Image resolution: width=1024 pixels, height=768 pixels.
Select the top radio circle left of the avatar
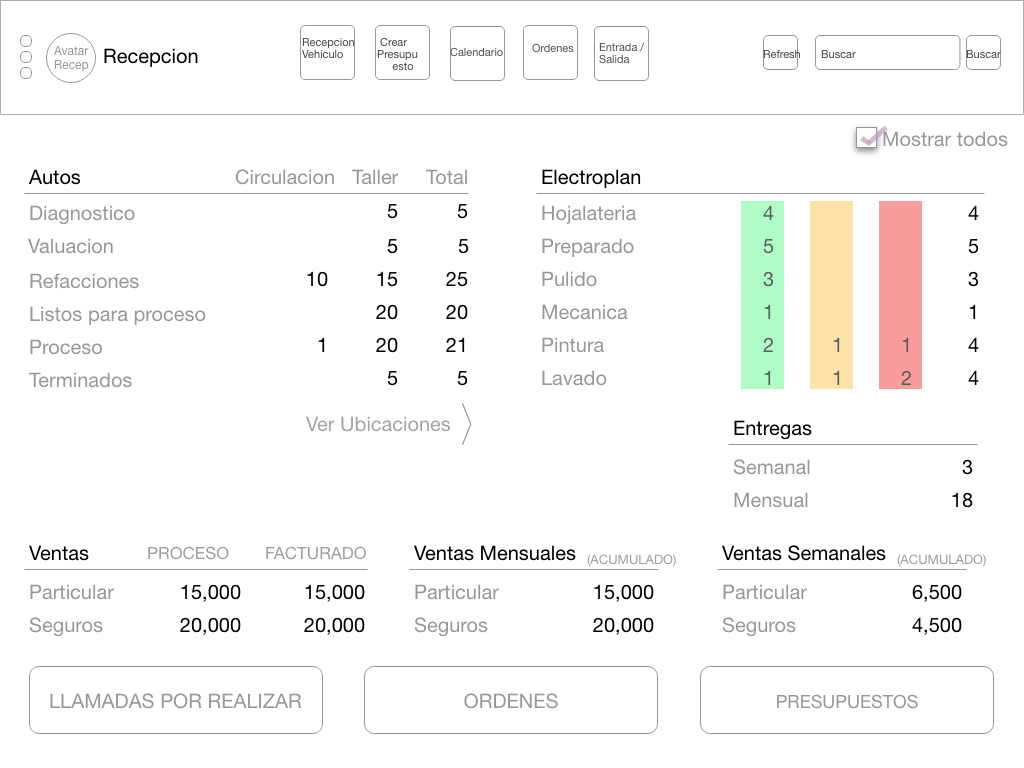pyautogui.click(x=26, y=41)
